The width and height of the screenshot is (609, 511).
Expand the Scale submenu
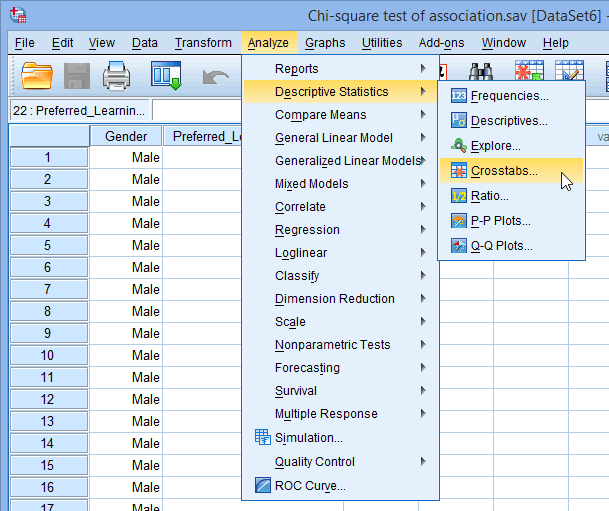point(340,322)
